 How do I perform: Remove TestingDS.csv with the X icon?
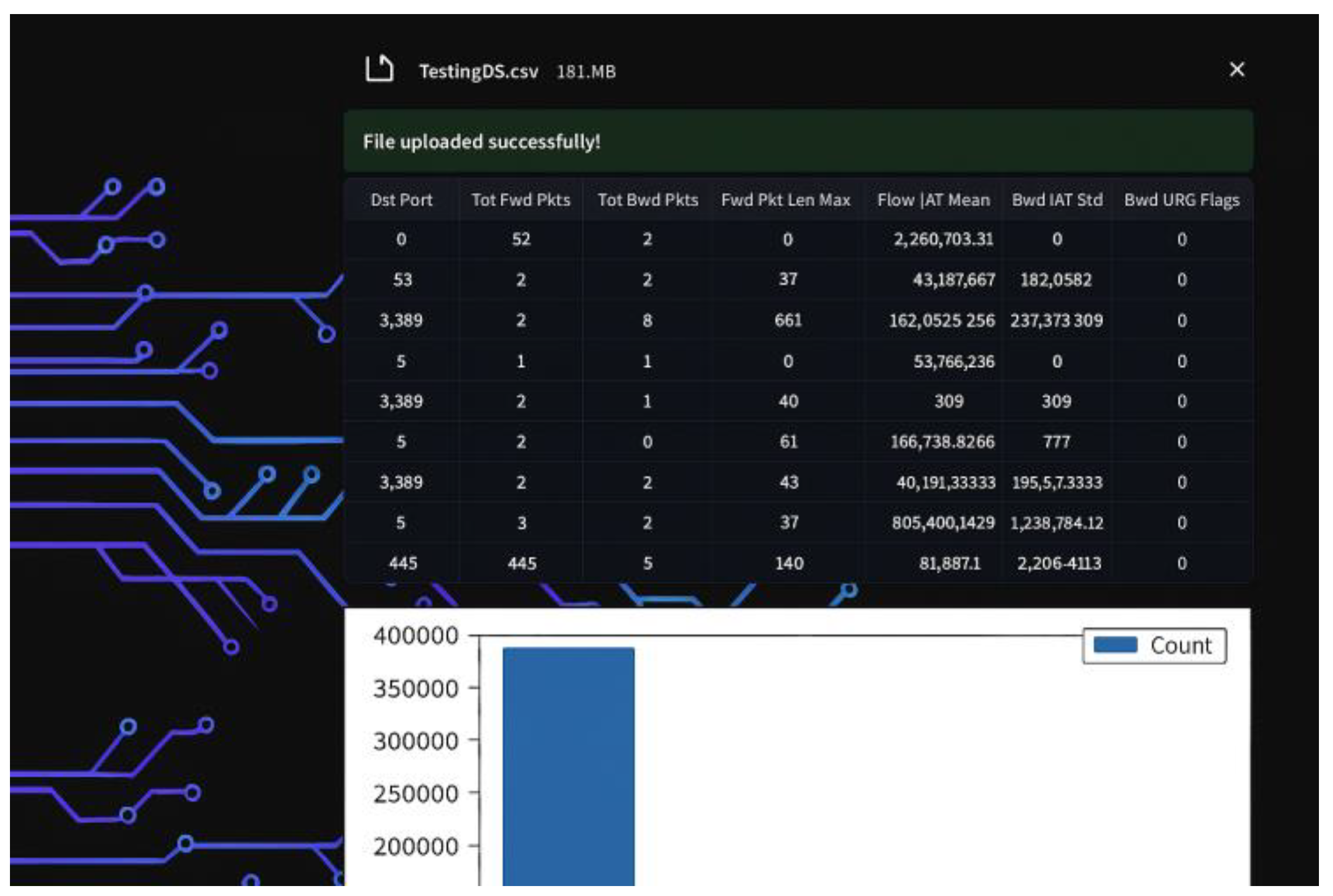[1236, 70]
